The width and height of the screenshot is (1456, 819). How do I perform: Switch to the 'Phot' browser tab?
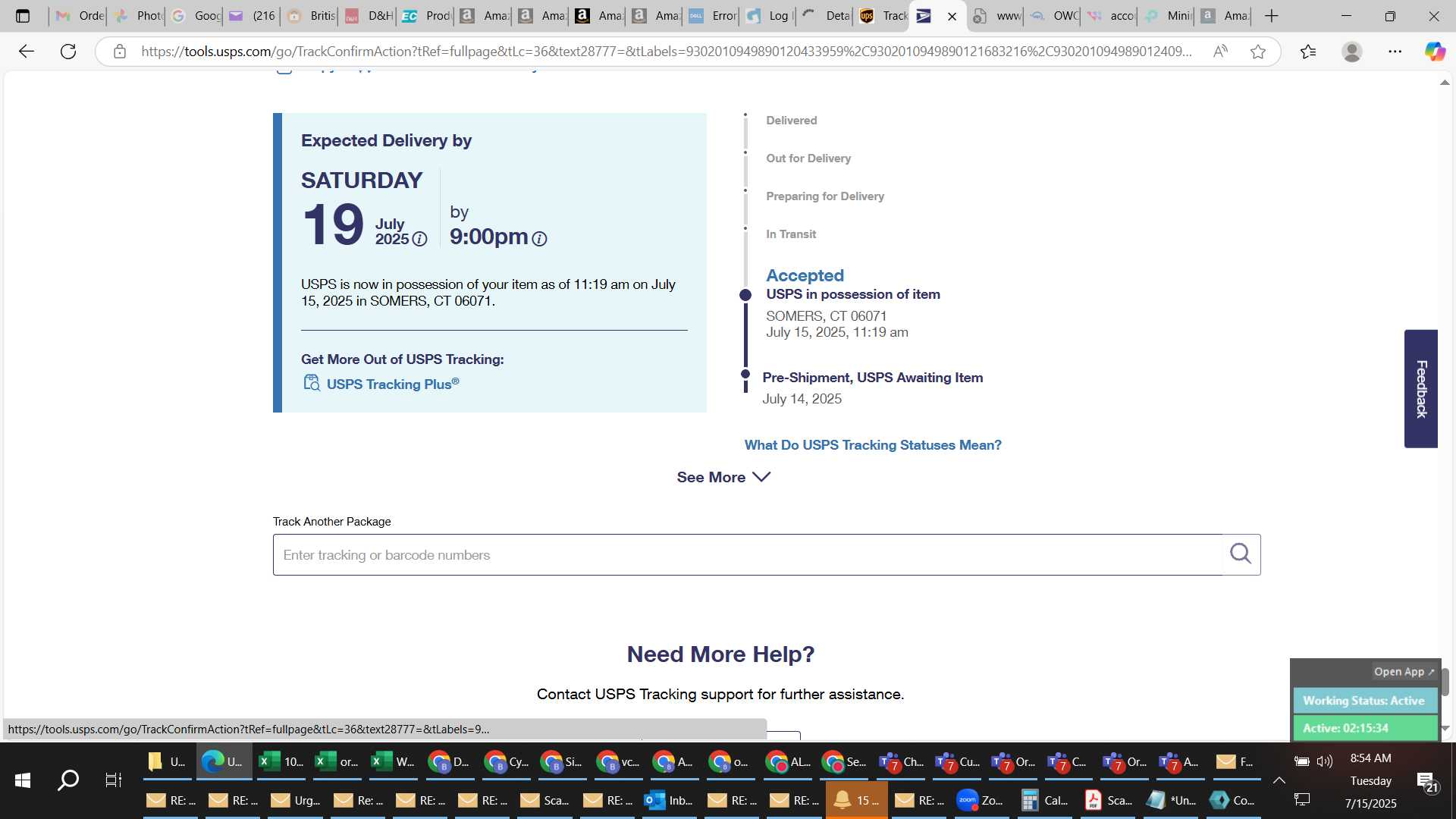(x=138, y=16)
